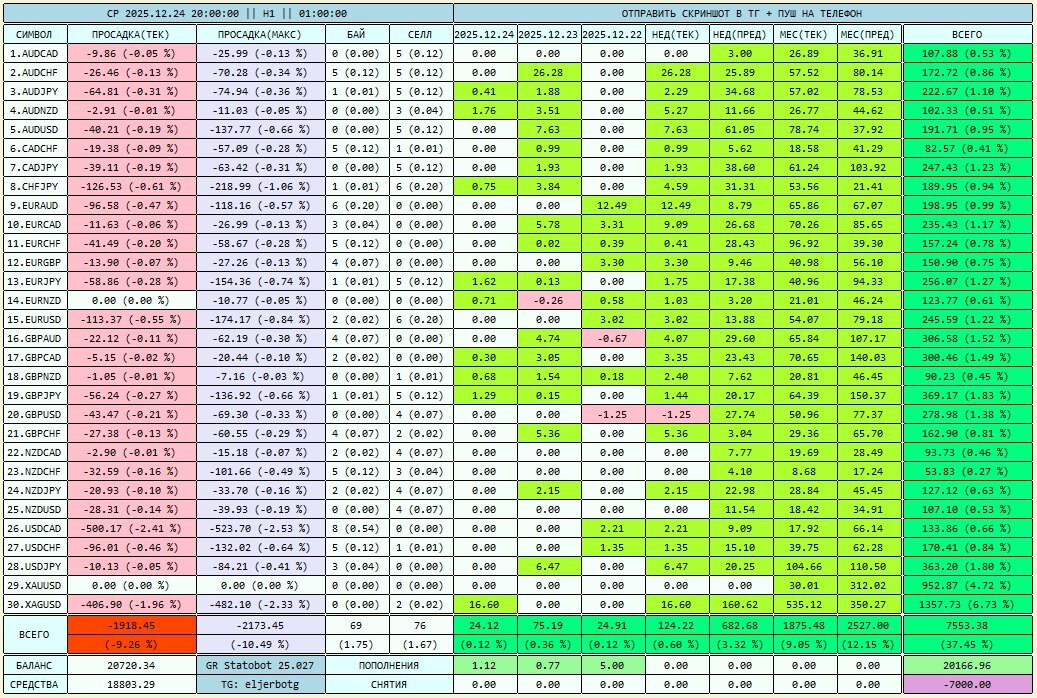
Task: Click the GR Statobot 25.027 label
Action: click(x=260, y=666)
